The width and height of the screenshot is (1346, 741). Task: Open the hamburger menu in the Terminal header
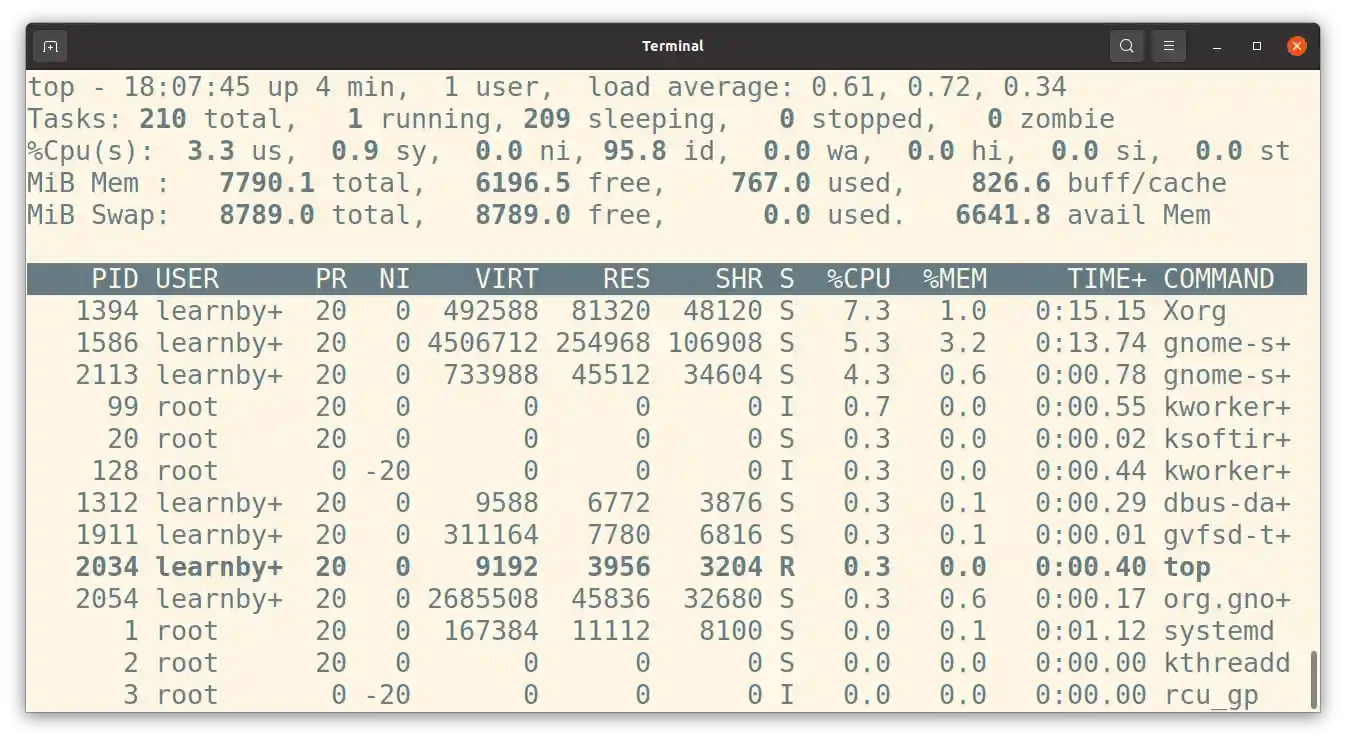(x=1169, y=46)
